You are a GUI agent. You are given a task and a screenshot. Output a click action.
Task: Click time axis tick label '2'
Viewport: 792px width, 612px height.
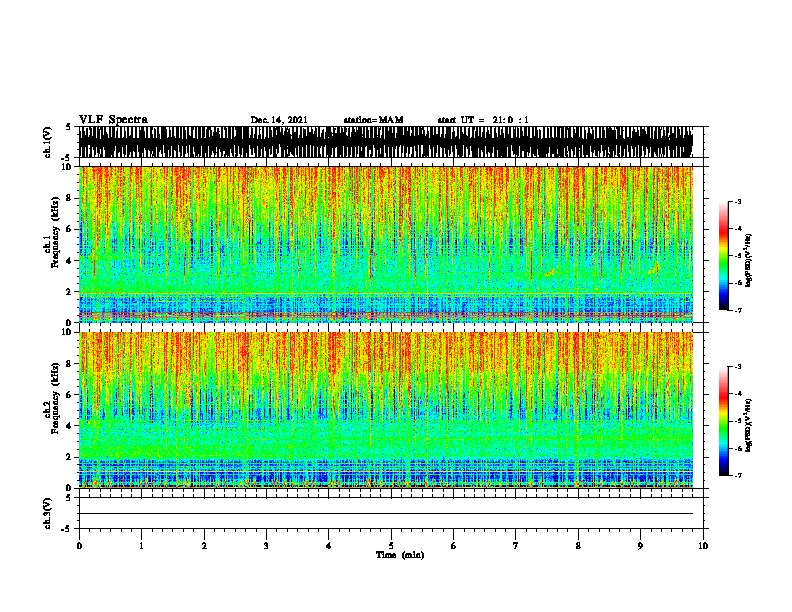click(204, 545)
